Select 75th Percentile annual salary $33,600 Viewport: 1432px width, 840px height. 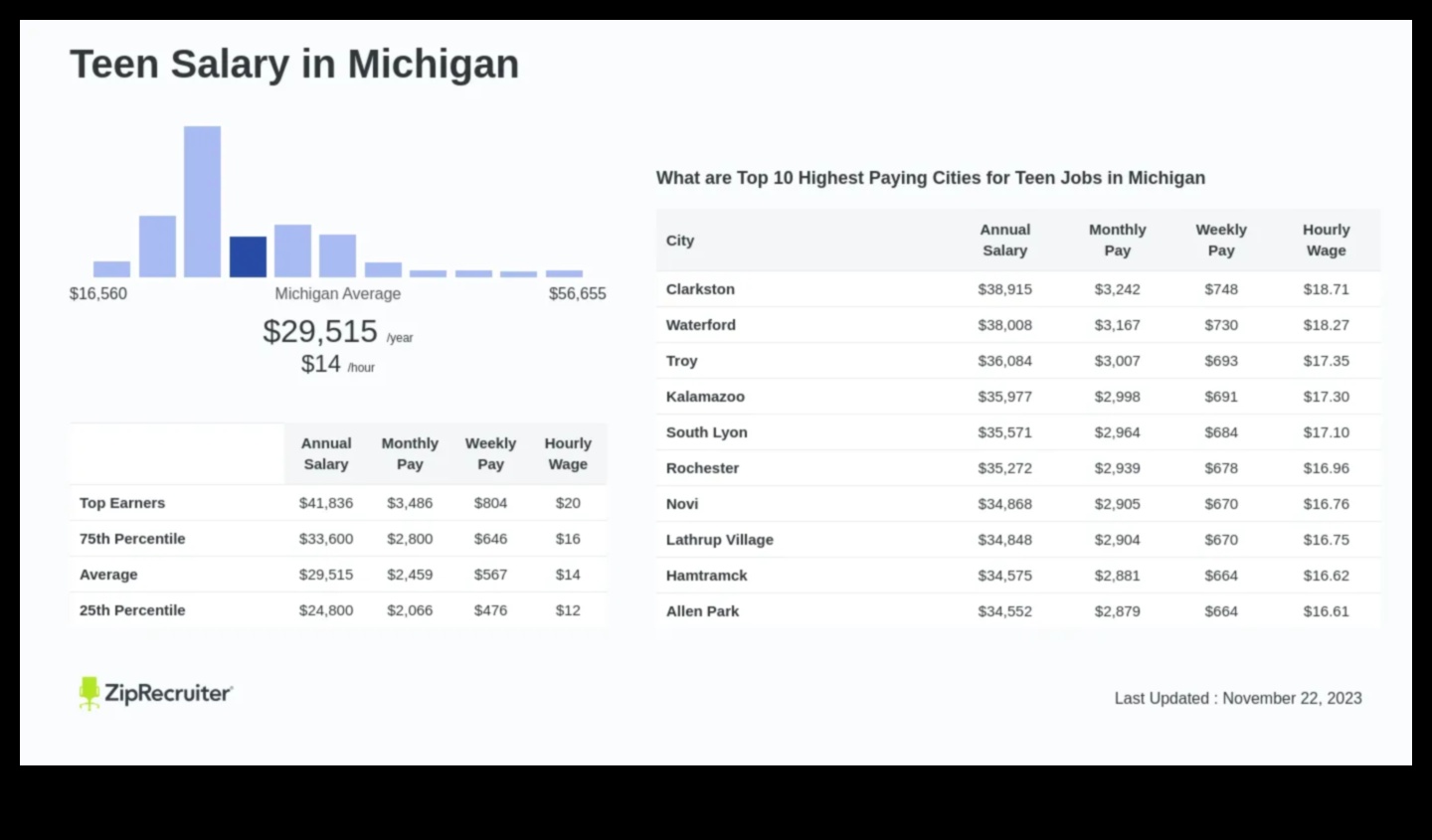326,539
